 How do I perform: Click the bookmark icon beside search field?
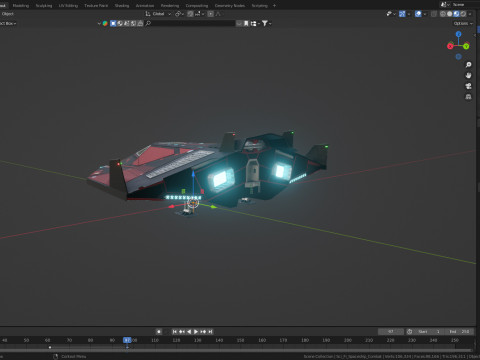point(246,23)
